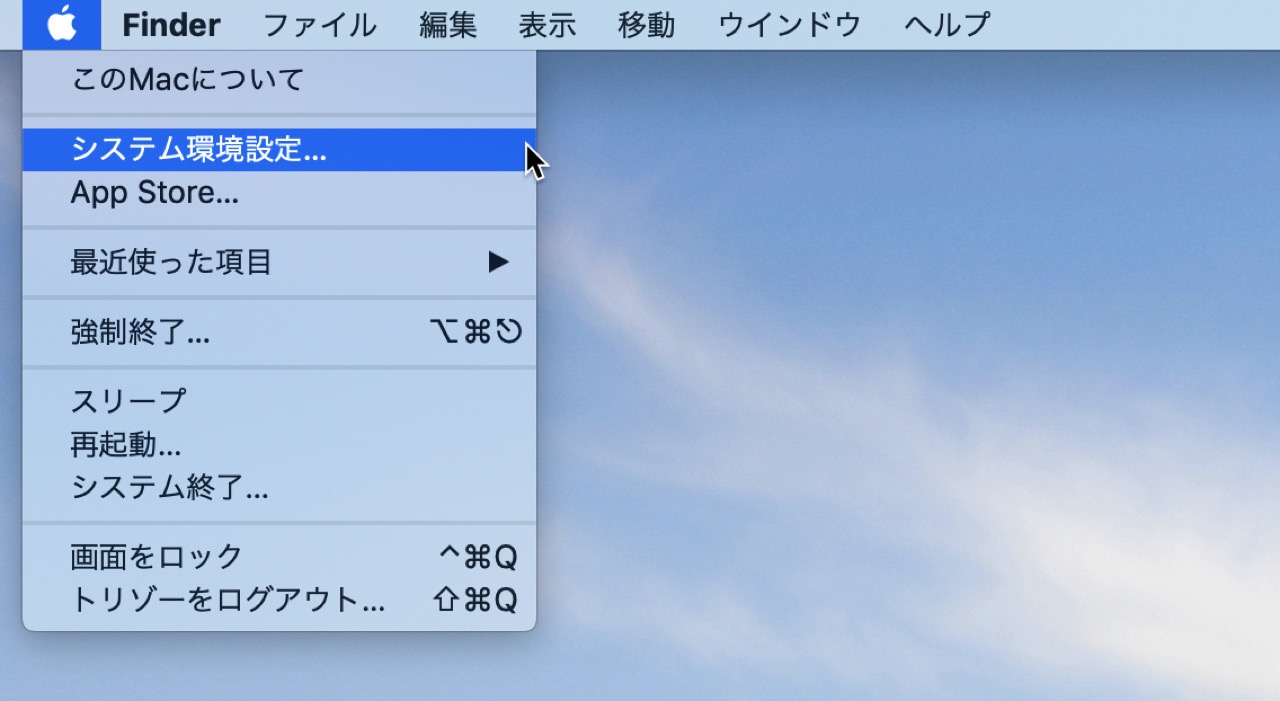The width and height of the screenshot is (1280, 701).
Task: Choose システム環境設定... menu item
Action: click(279, 150)
